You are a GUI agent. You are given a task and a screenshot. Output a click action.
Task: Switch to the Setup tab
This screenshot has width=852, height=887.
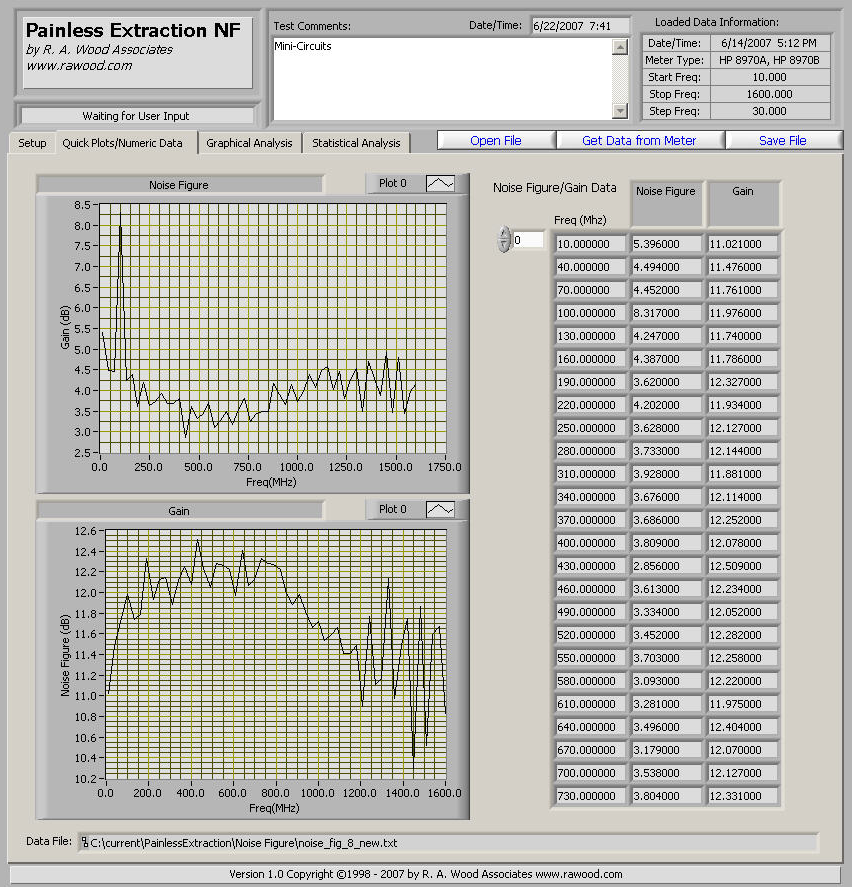pyautogui.click(x=32, y=143)
